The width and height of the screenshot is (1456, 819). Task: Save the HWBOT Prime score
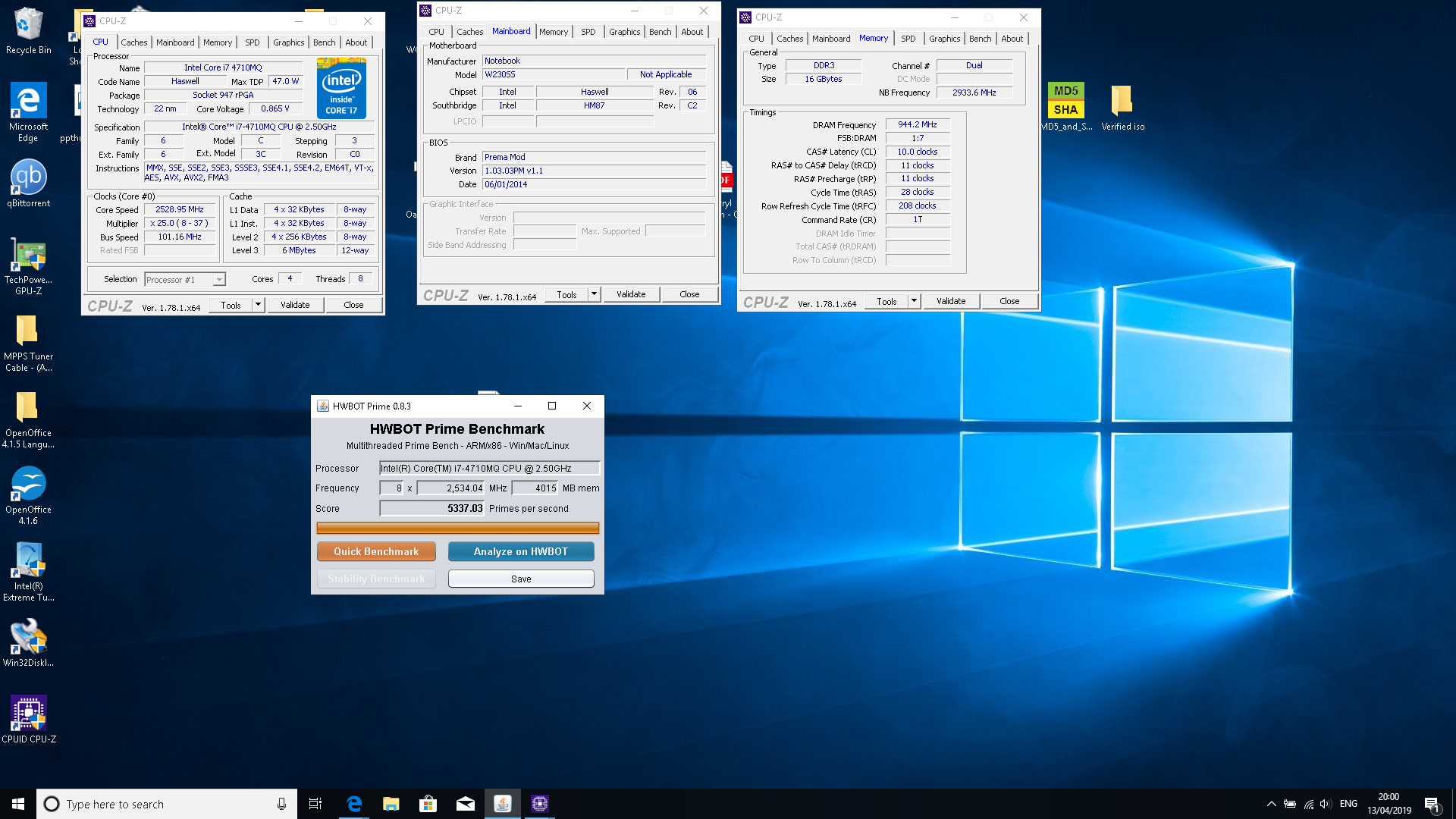coord(521,579)
